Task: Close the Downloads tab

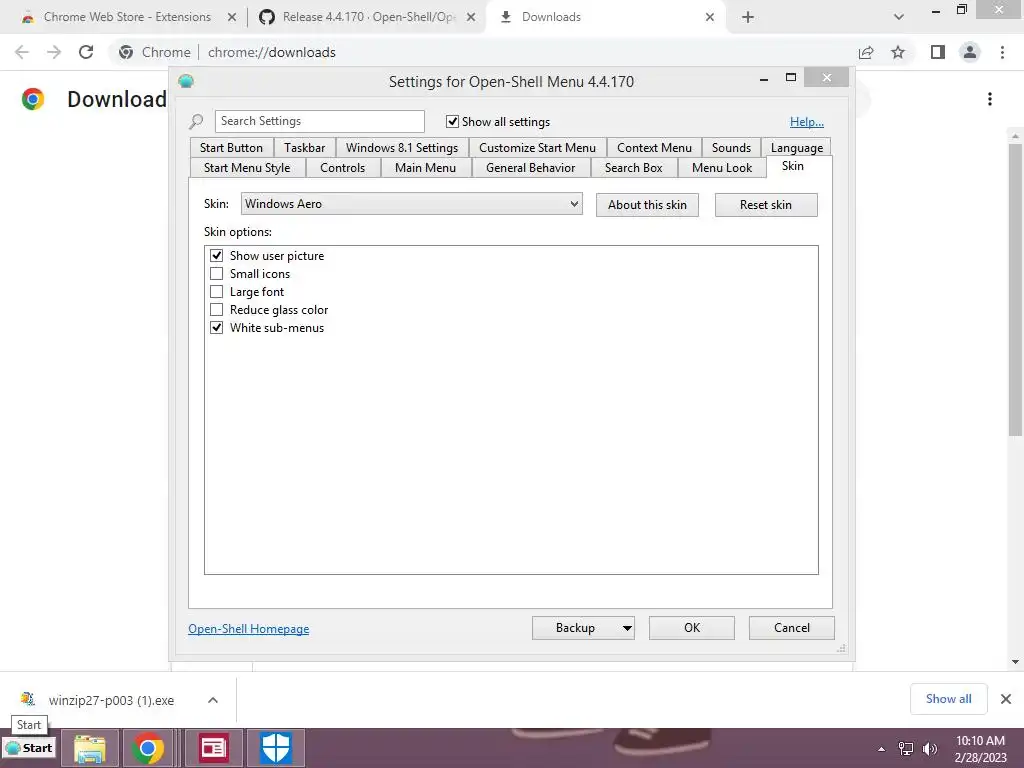Action: [710, 18]
